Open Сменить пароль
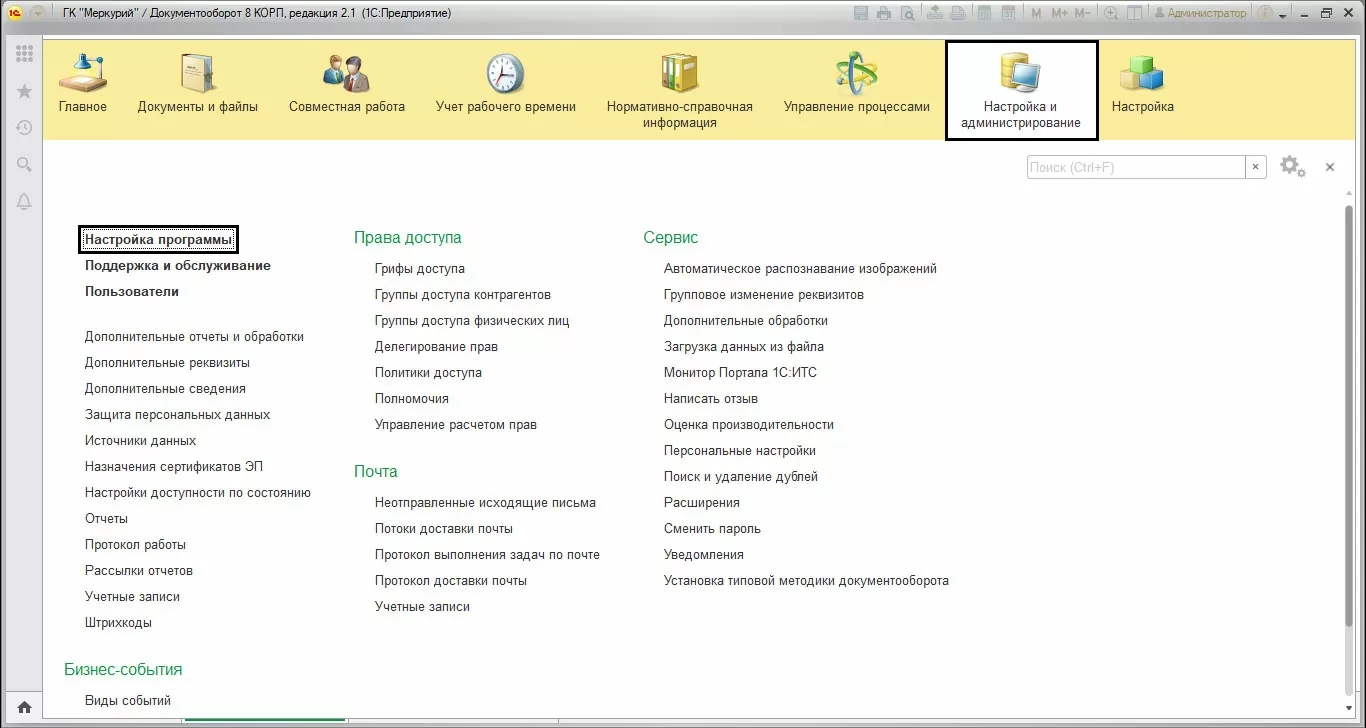 [712, 529]
